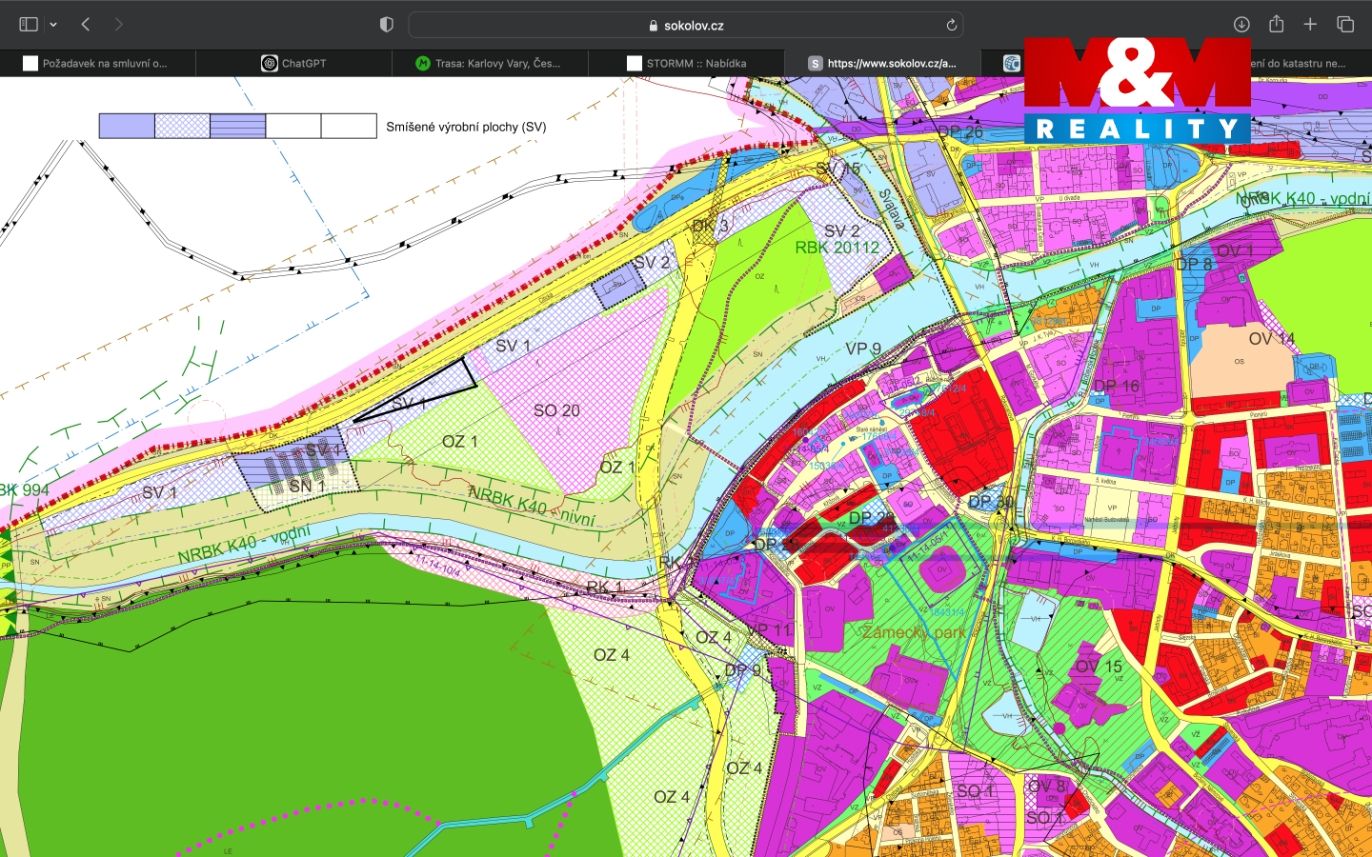Click the SN 1 map label
This screenshot has width=1372, height=857.
click(x=307, y=486)
